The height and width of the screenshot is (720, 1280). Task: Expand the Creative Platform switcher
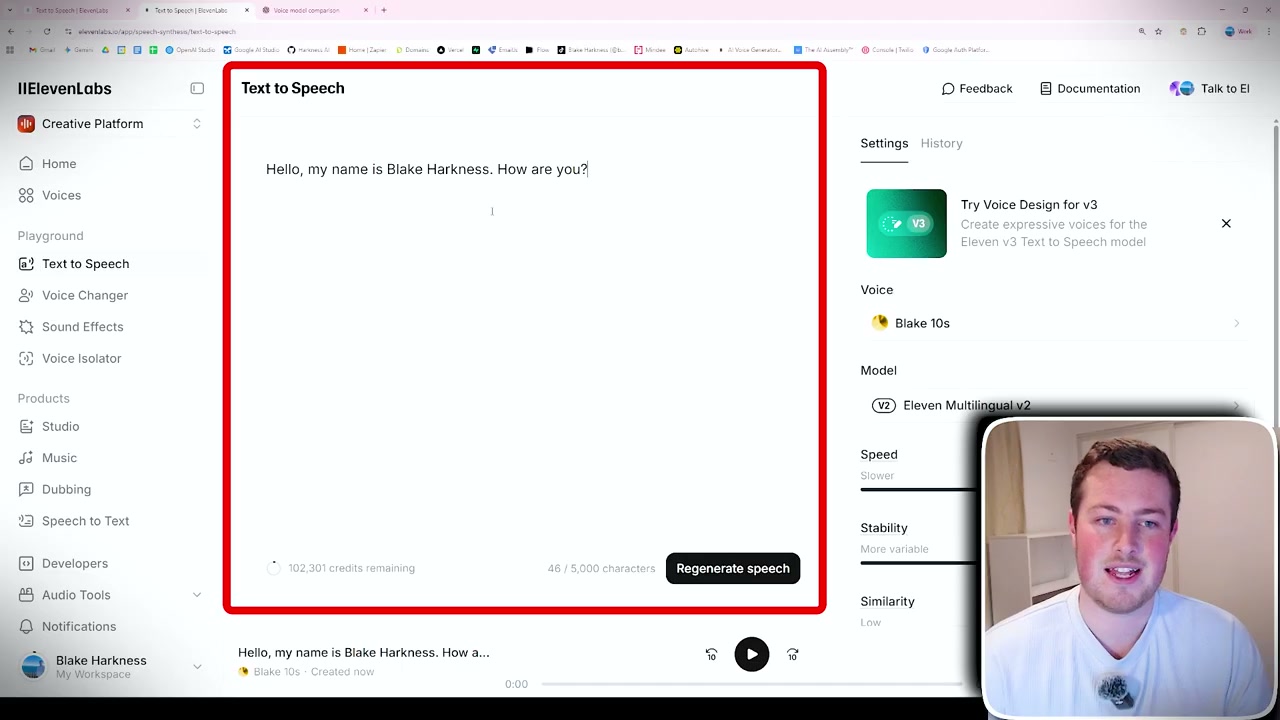[x=109, y=124]
